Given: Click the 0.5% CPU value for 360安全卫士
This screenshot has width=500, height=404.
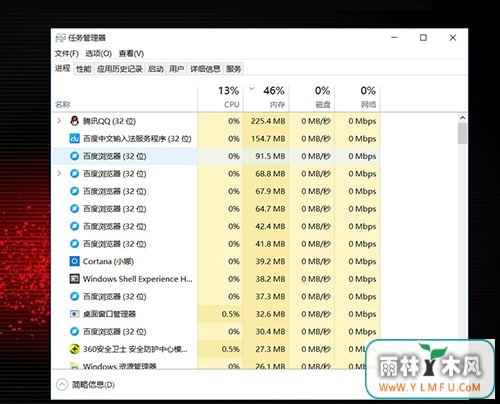Looking at the screenshot, I should click(231, 349).
